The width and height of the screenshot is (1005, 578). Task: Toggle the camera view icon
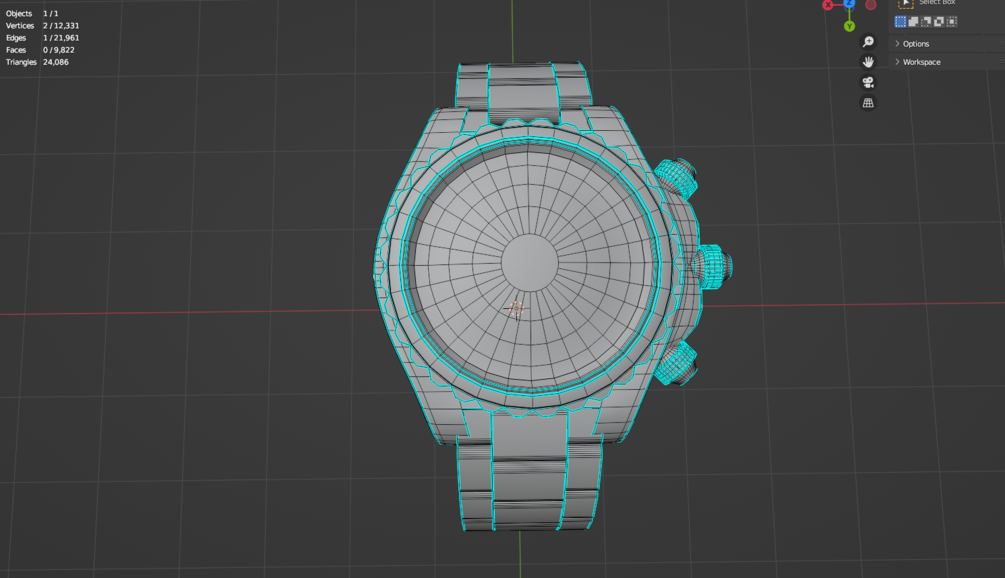point(868,83)
